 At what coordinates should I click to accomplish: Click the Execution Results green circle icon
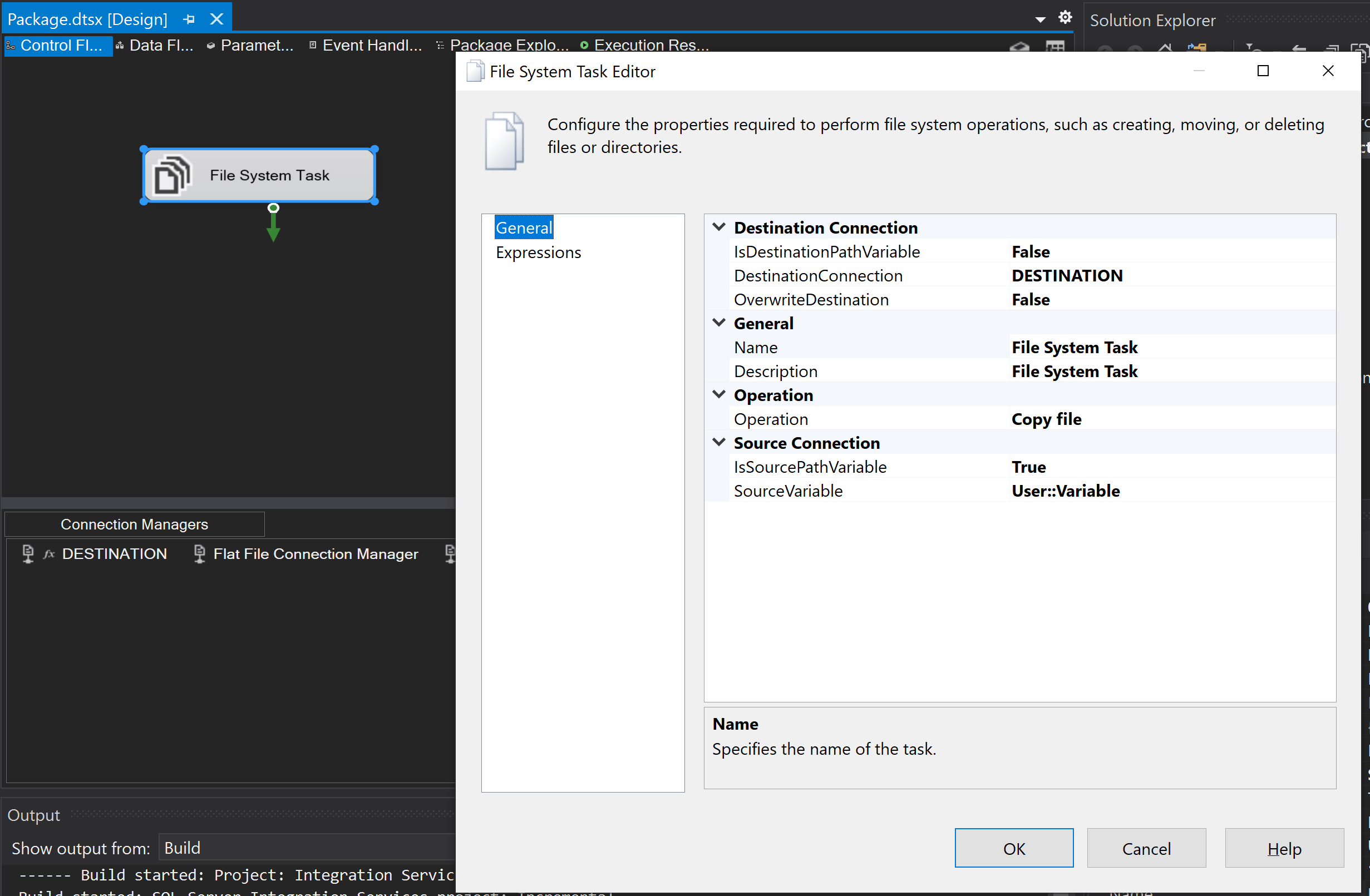(x=584, y=45)
